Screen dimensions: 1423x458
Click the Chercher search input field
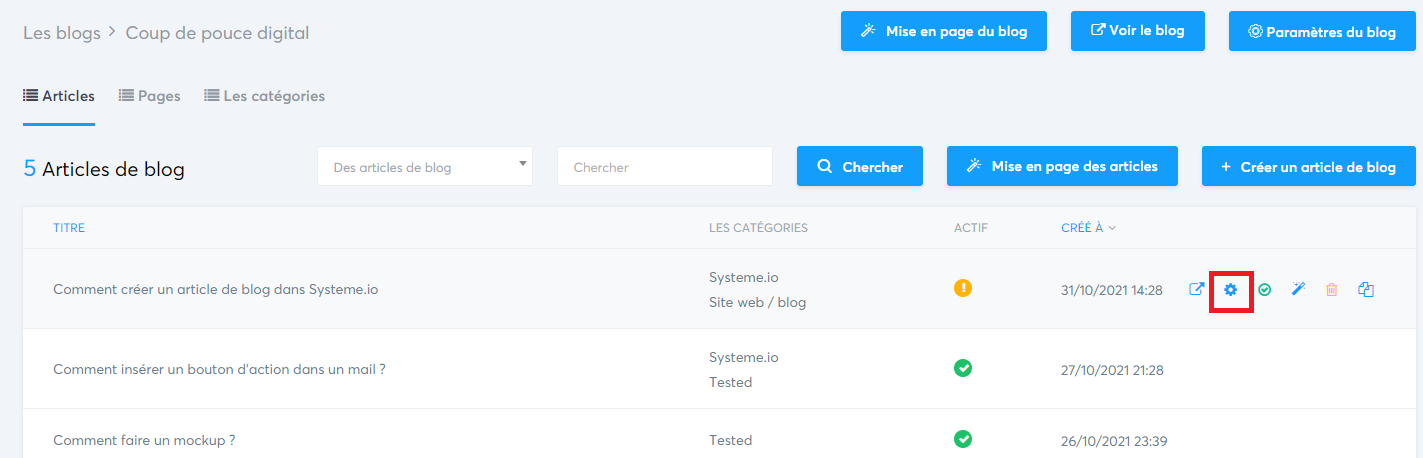(665, 167)
